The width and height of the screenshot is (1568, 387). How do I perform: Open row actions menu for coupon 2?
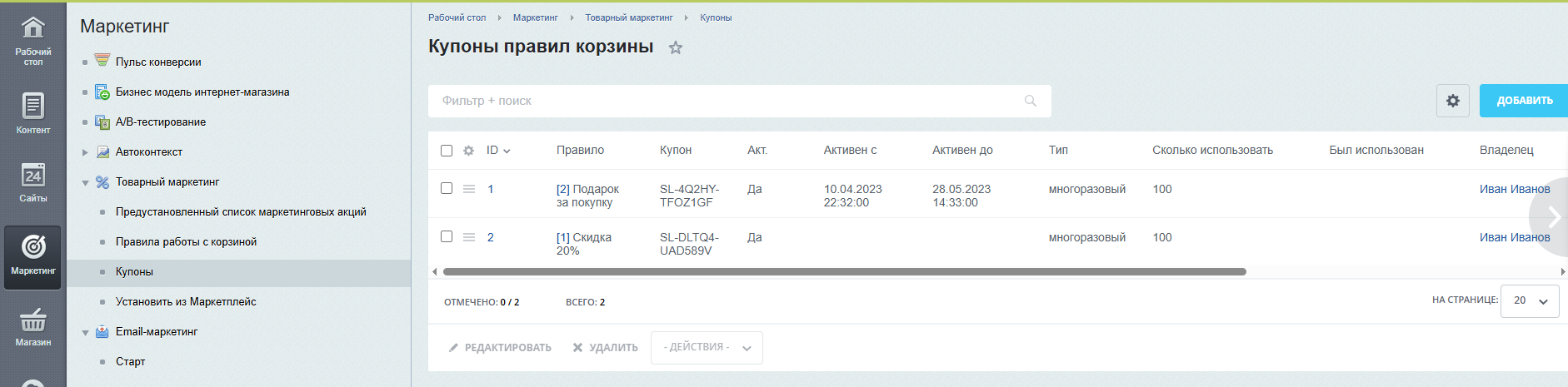[469, 237]
